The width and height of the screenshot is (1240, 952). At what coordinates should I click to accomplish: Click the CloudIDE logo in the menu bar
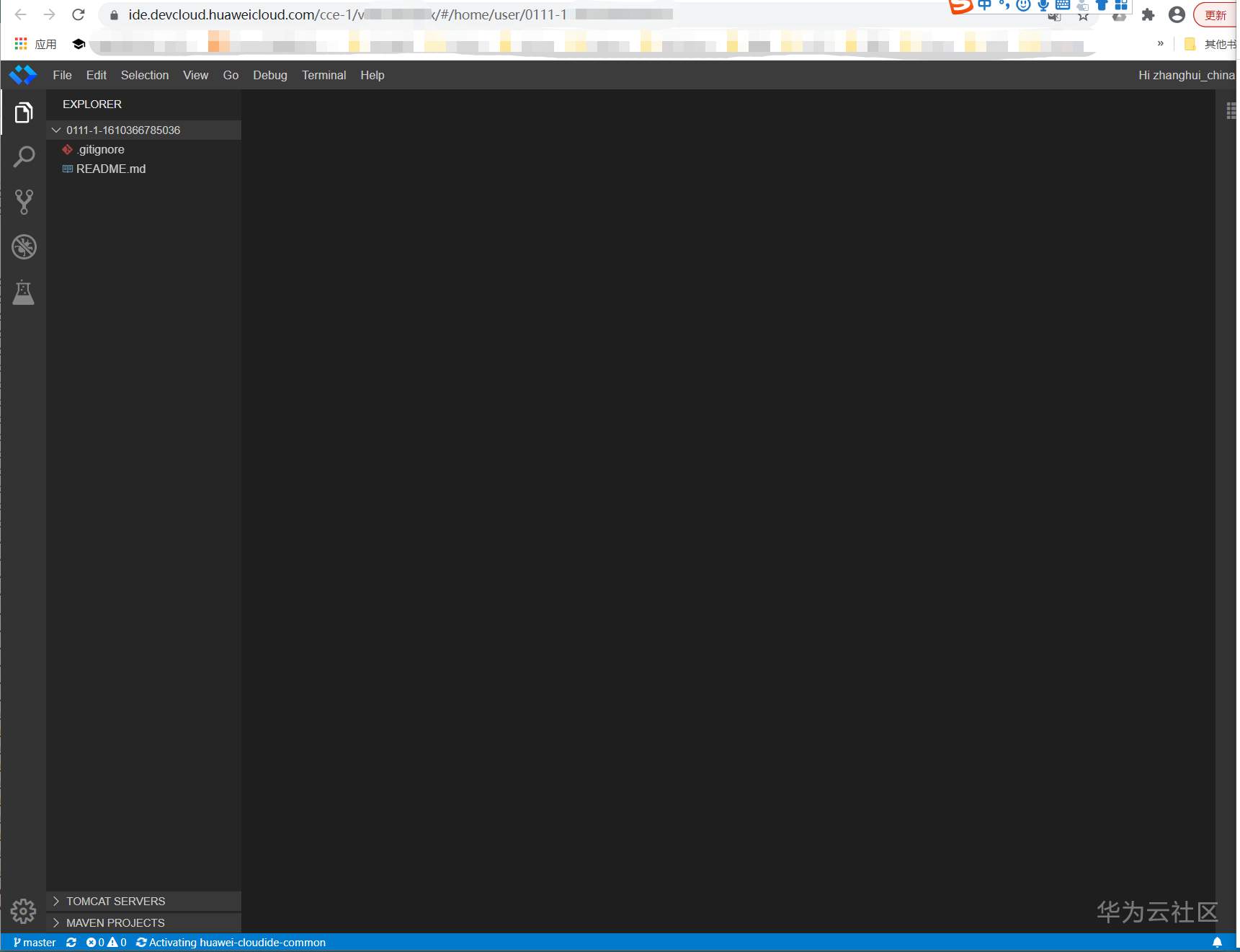point(23,75)
